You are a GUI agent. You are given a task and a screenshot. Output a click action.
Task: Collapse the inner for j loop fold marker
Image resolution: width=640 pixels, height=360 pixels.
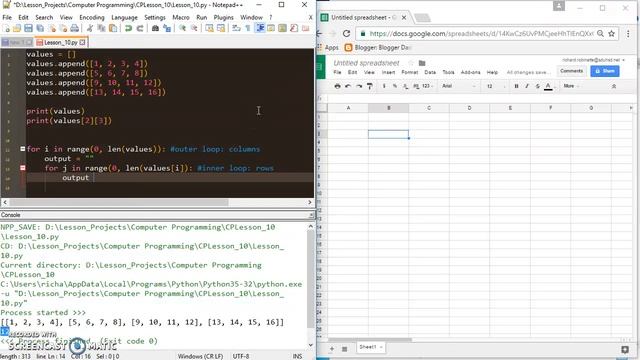[23, 168]
